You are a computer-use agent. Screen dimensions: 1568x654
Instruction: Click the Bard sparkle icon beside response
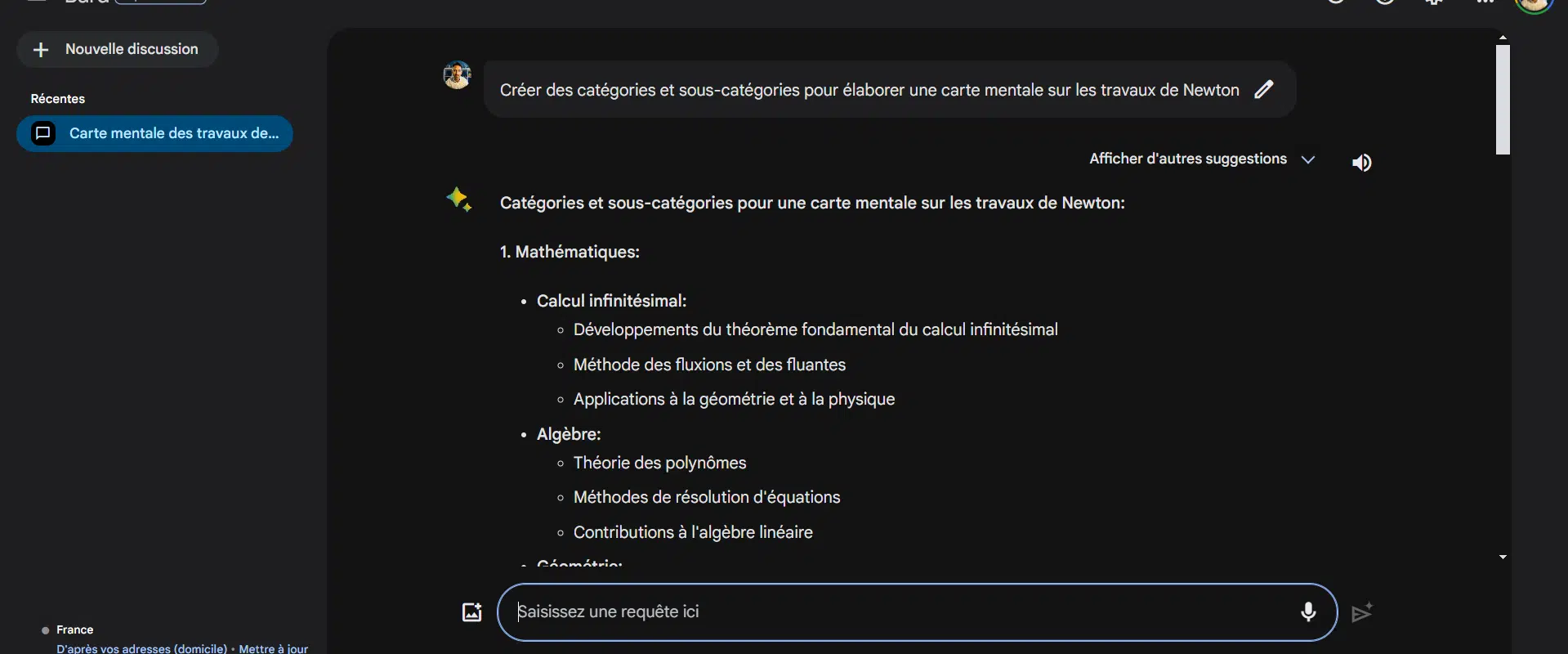[458, 199]
